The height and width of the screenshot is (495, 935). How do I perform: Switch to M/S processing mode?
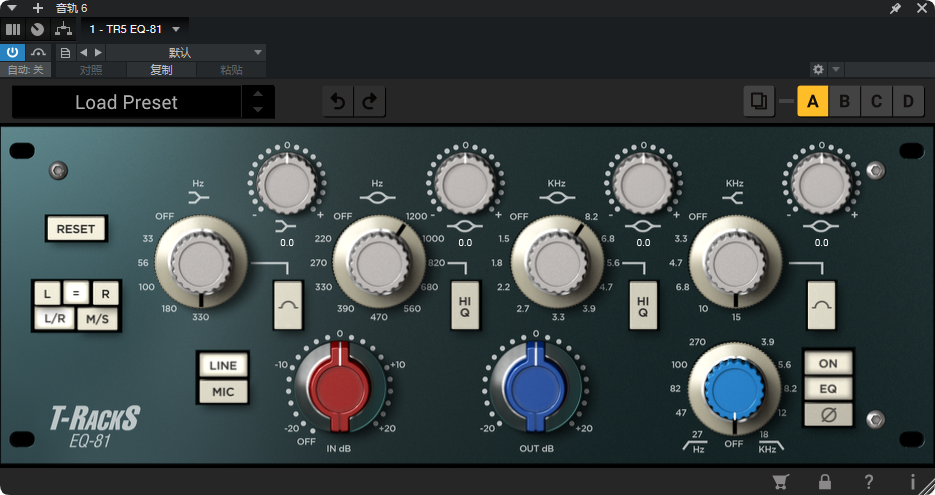coord(98,318)
